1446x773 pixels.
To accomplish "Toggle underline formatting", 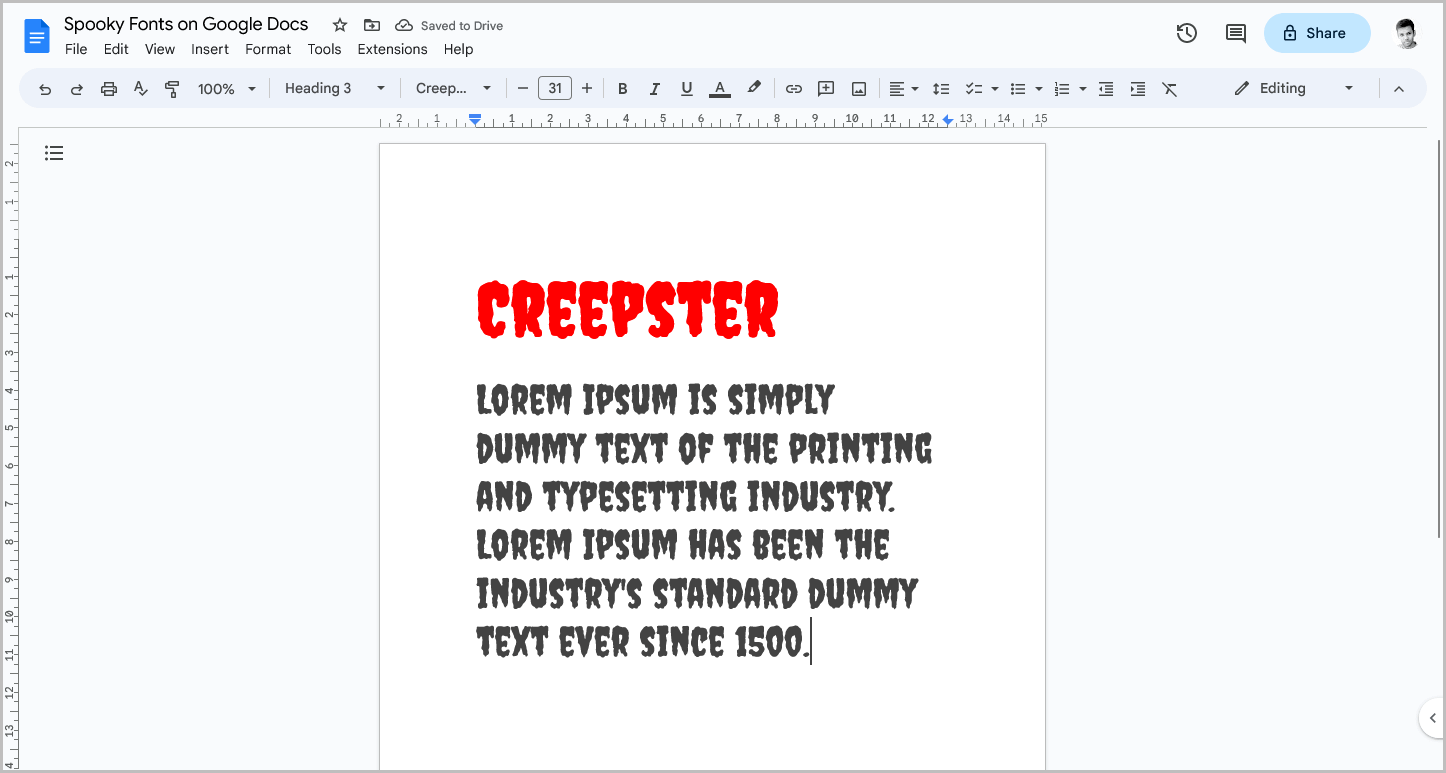I will coord(686,88).
